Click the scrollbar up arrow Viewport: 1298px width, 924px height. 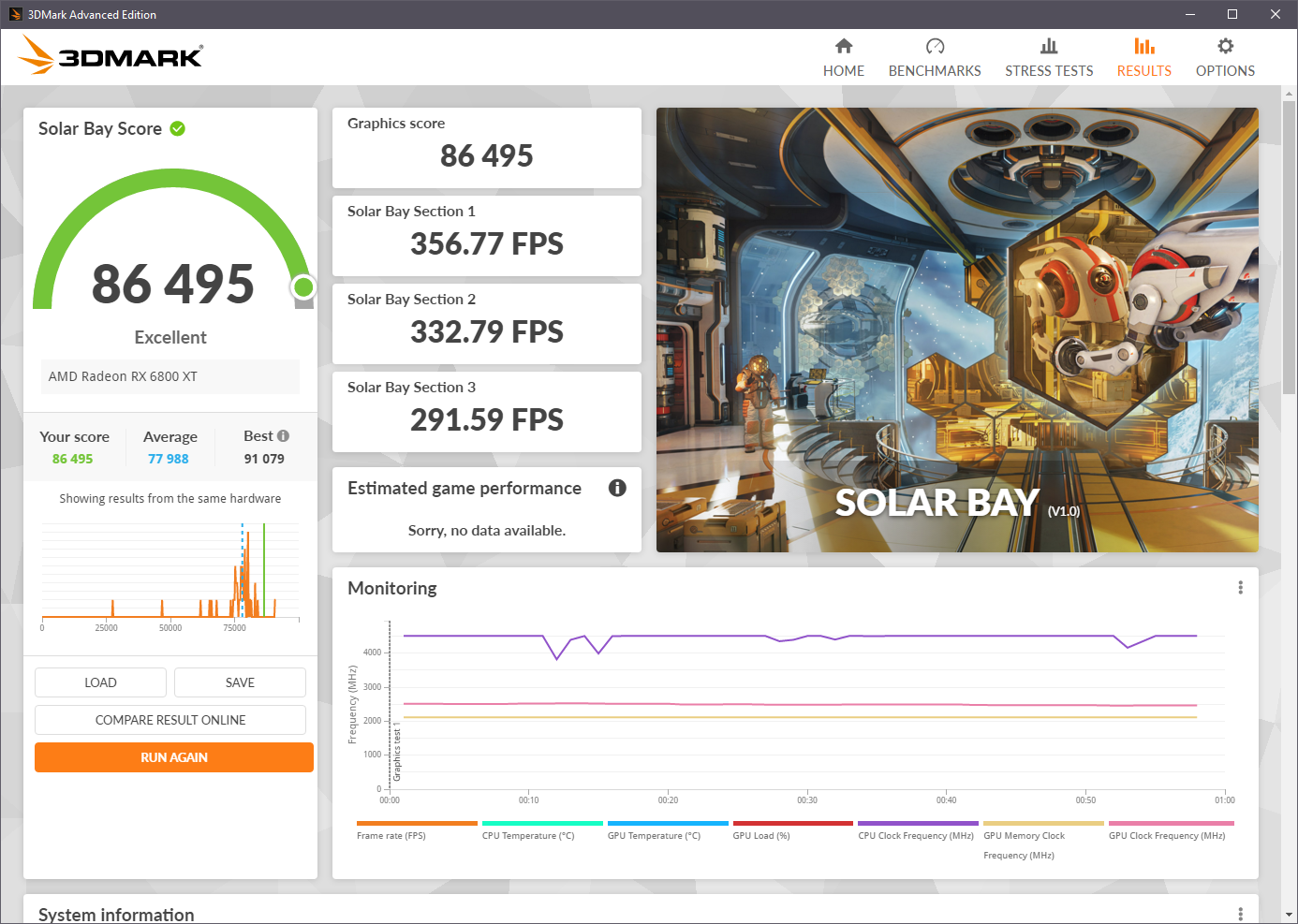coord(1290,94)
